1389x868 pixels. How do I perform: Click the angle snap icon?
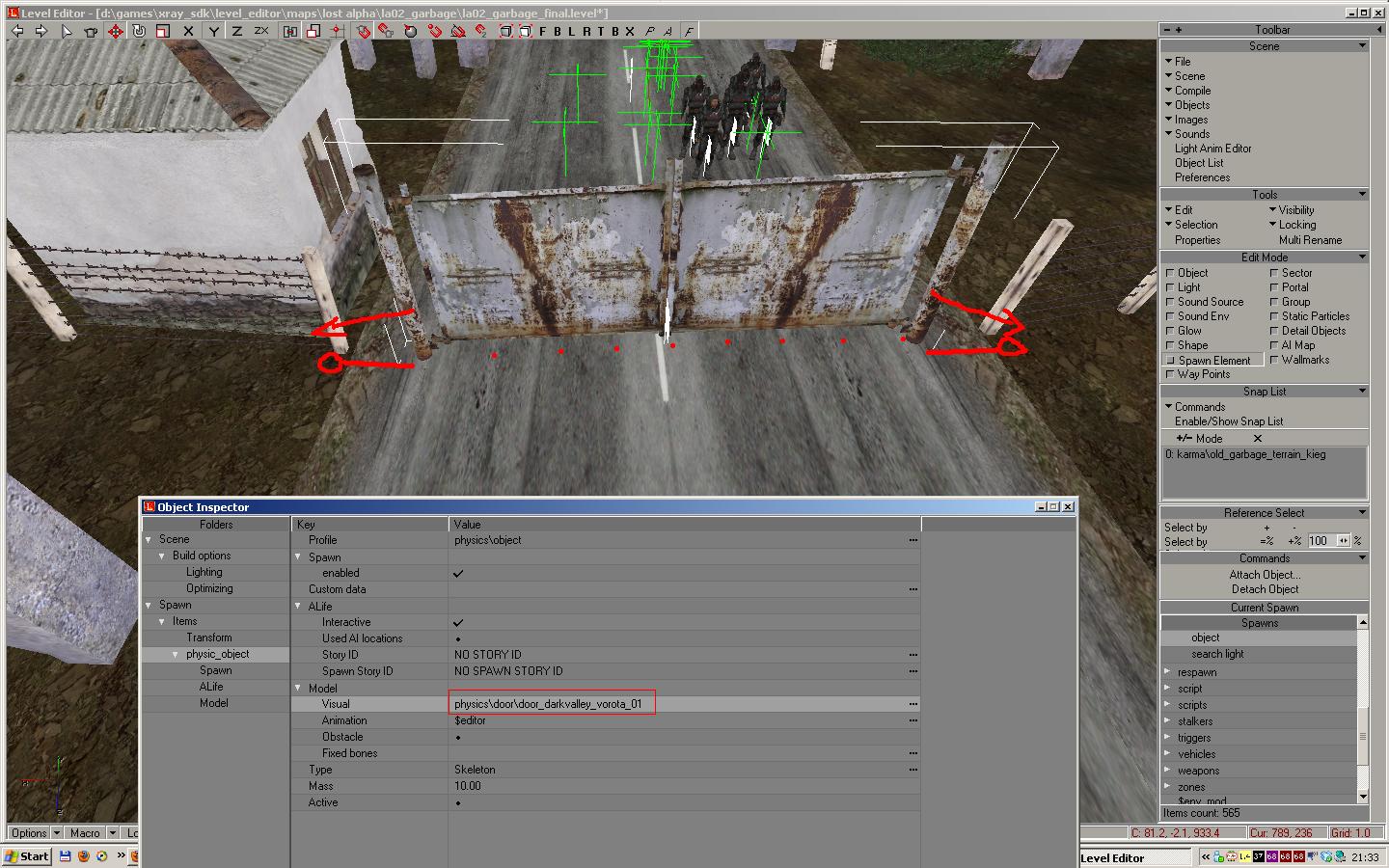(x=458, y=31)
